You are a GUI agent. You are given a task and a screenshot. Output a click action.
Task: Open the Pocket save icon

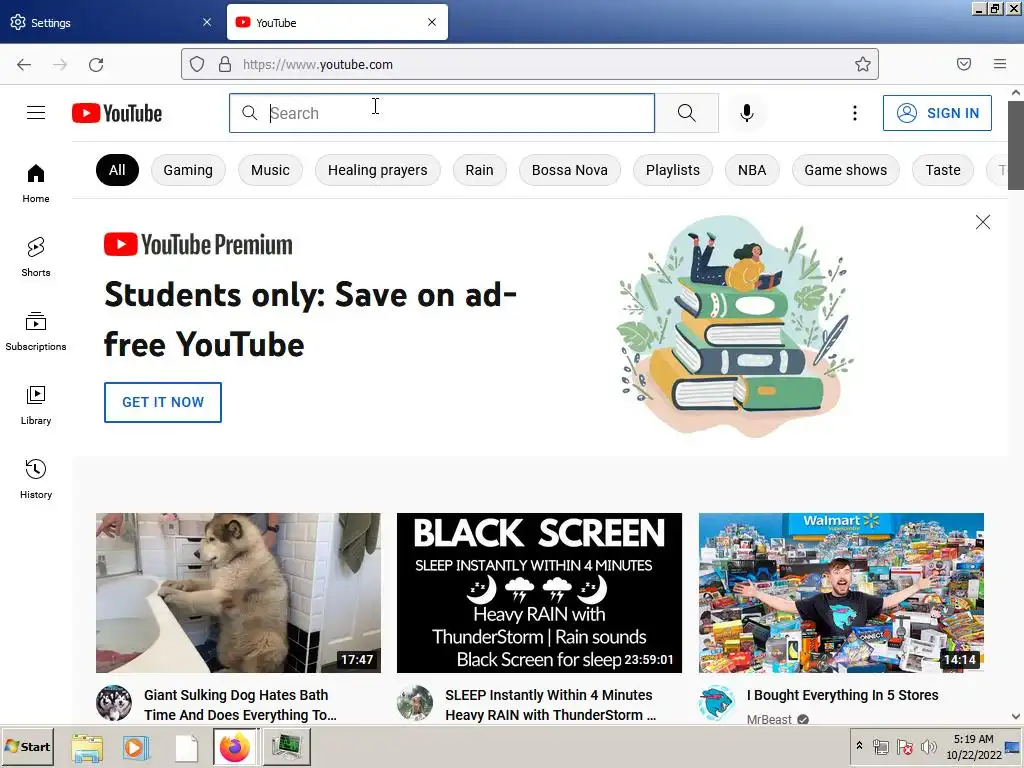(x=963, y=64)
